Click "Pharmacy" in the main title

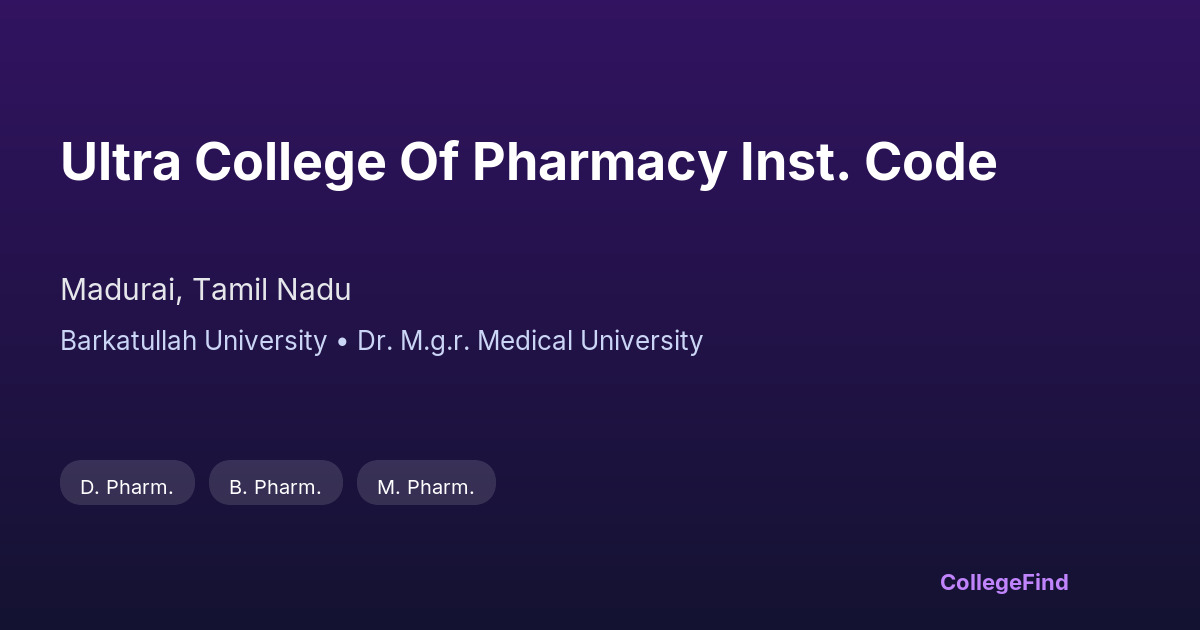[598, 162]
